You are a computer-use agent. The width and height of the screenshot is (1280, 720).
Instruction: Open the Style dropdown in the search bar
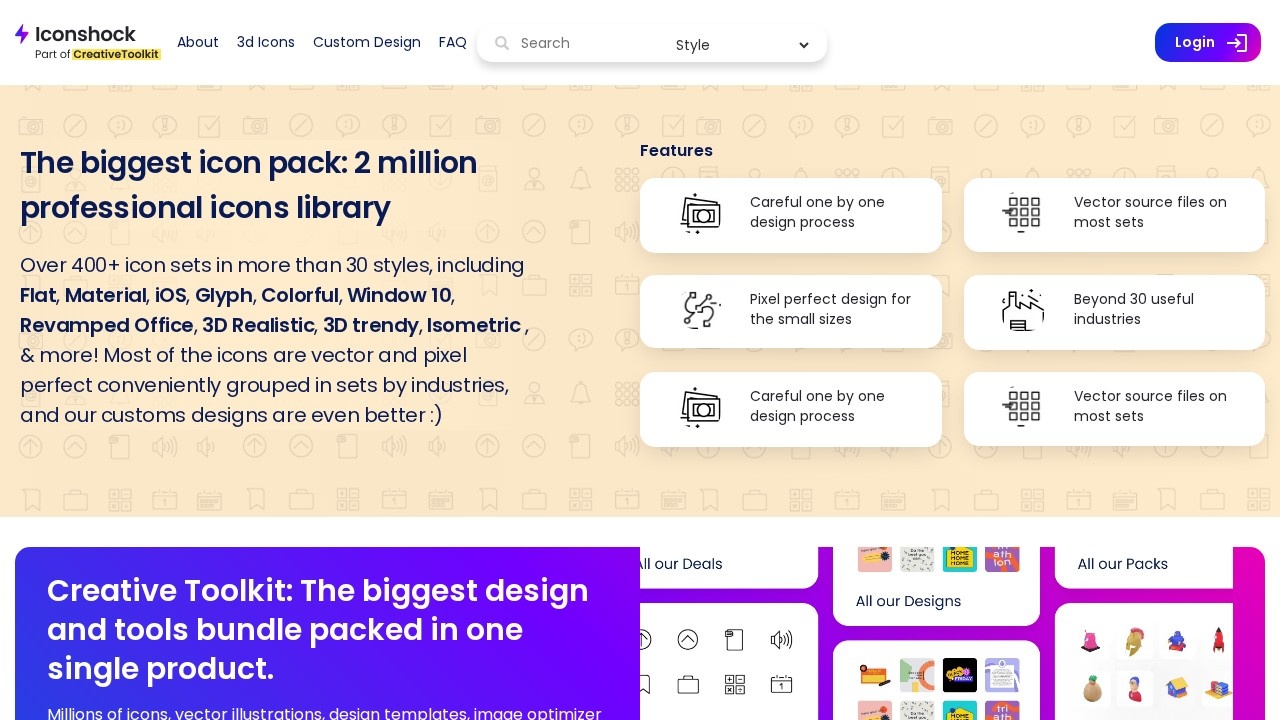[x=742, y=45]
